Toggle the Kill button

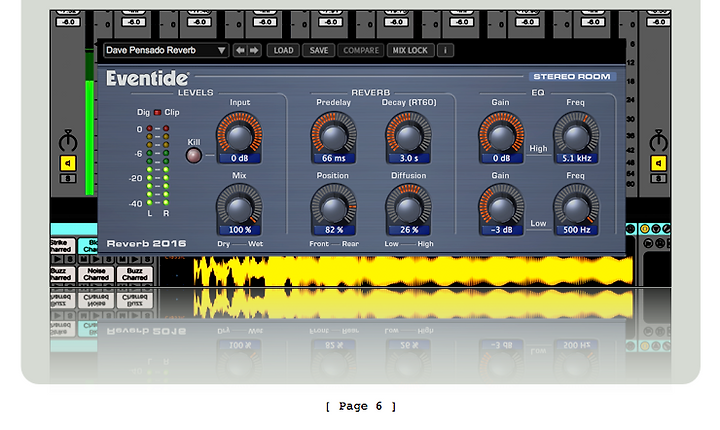click(x=193, y=156)
